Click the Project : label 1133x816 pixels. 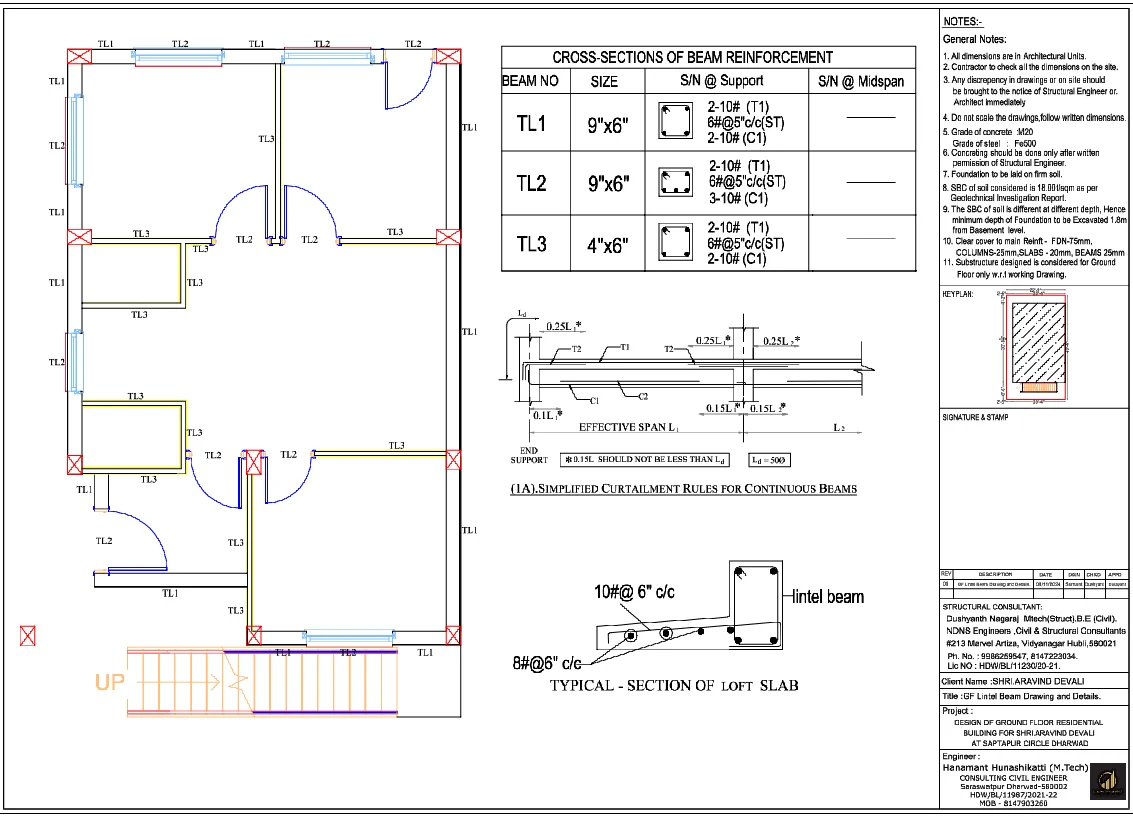click(x=957, y=710)
